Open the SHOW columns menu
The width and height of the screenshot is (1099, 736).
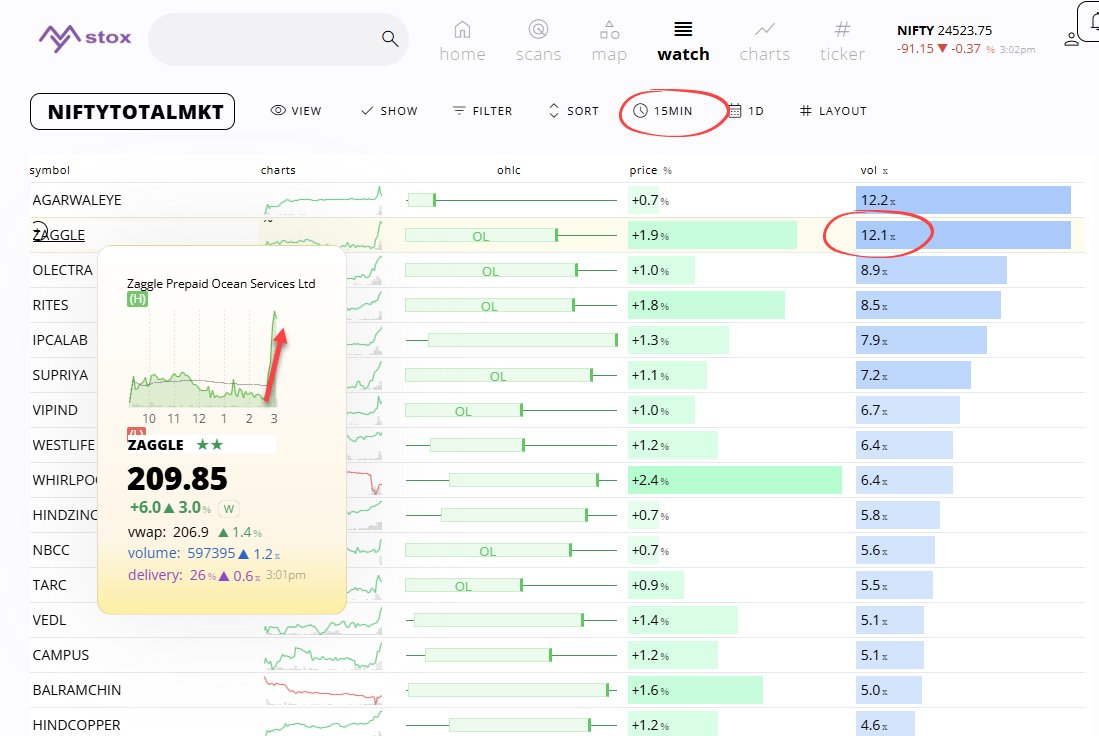pos(389,111)
